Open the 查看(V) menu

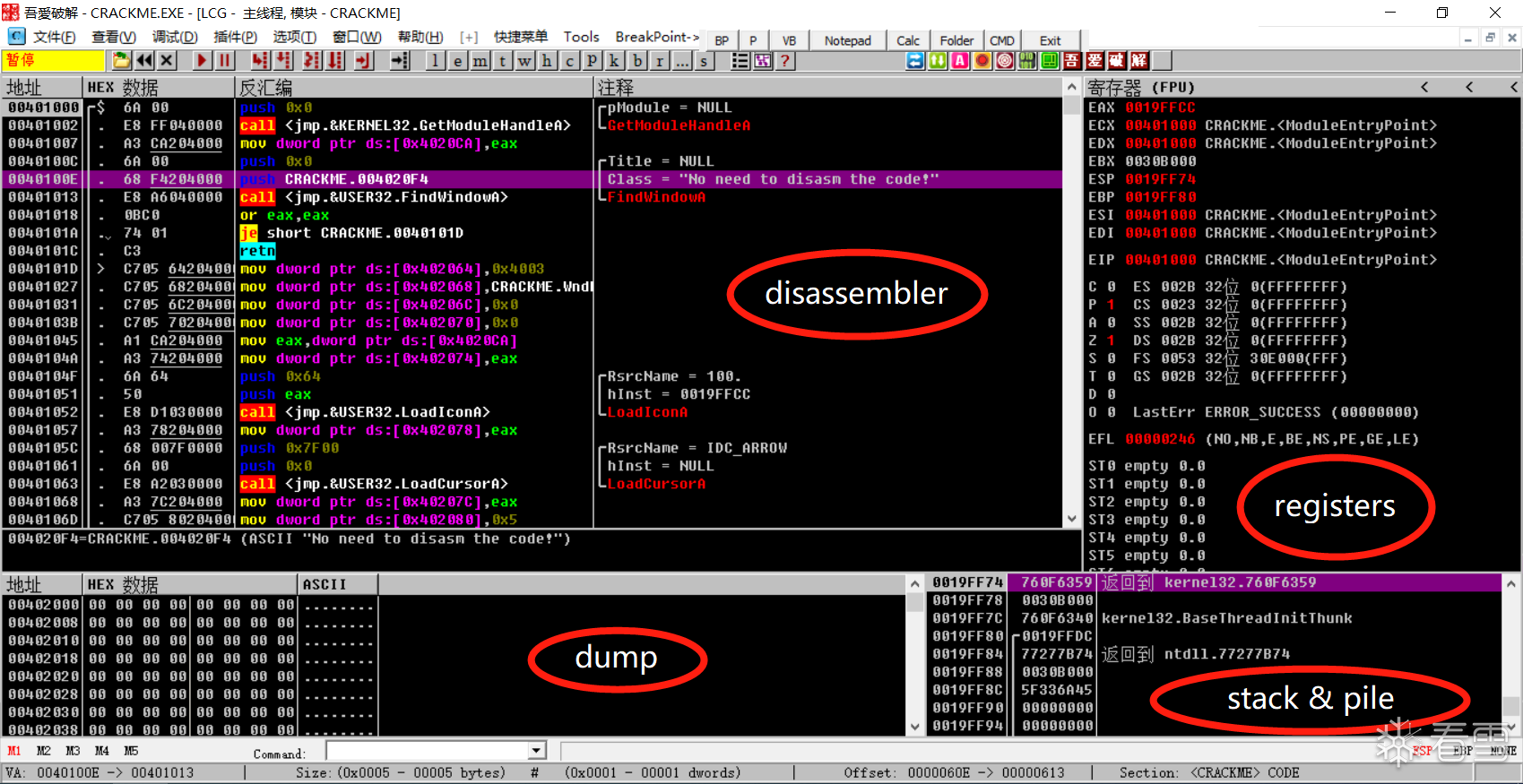point(114,37)
